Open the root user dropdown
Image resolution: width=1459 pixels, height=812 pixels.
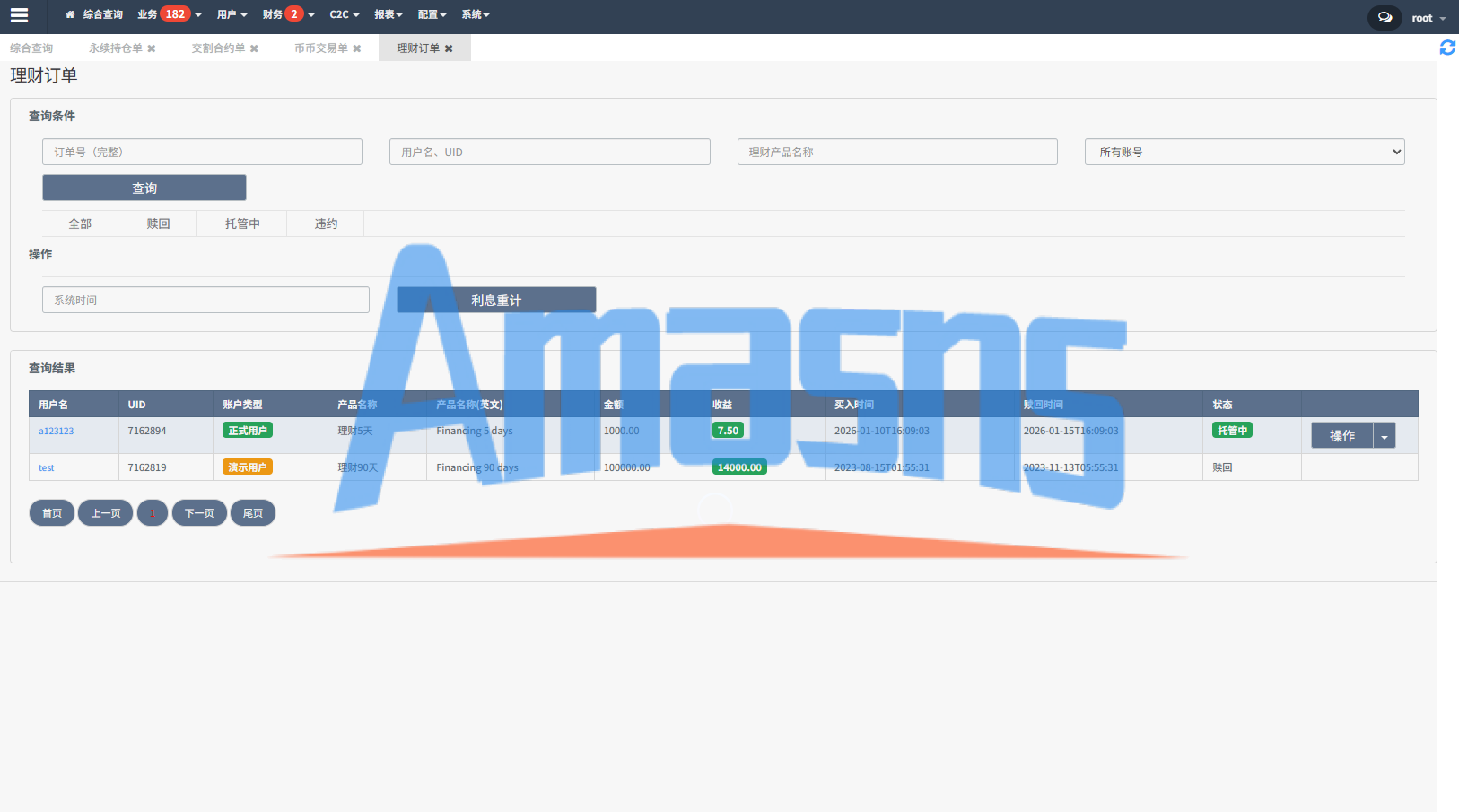tap(1428, 18)
